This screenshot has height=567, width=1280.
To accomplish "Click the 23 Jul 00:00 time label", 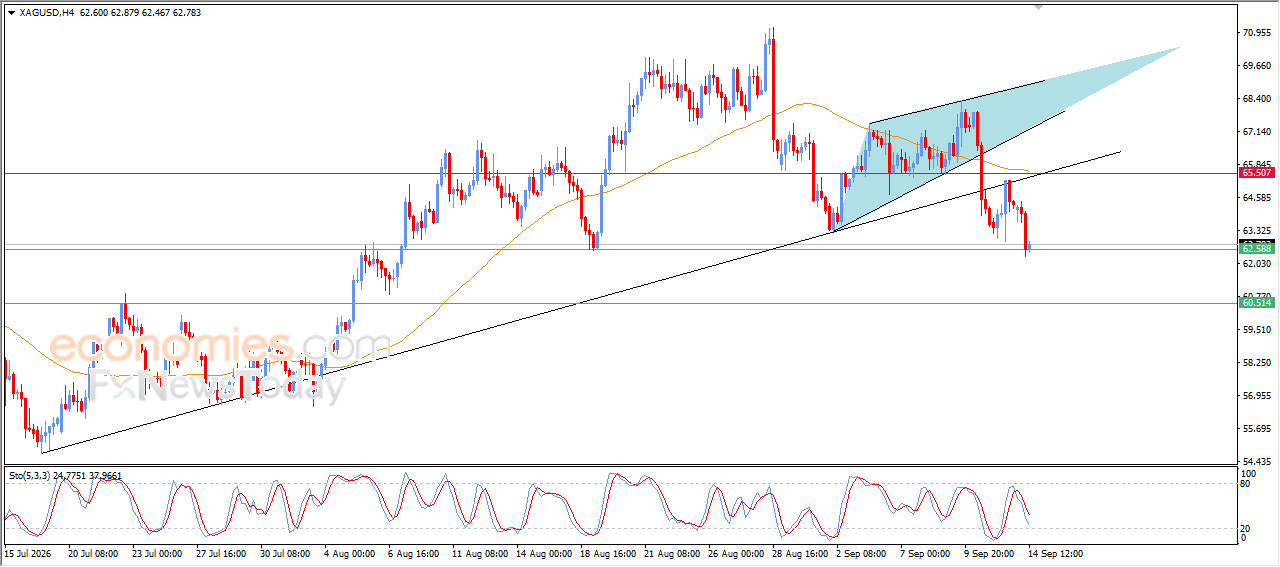I will coord(155,553).
